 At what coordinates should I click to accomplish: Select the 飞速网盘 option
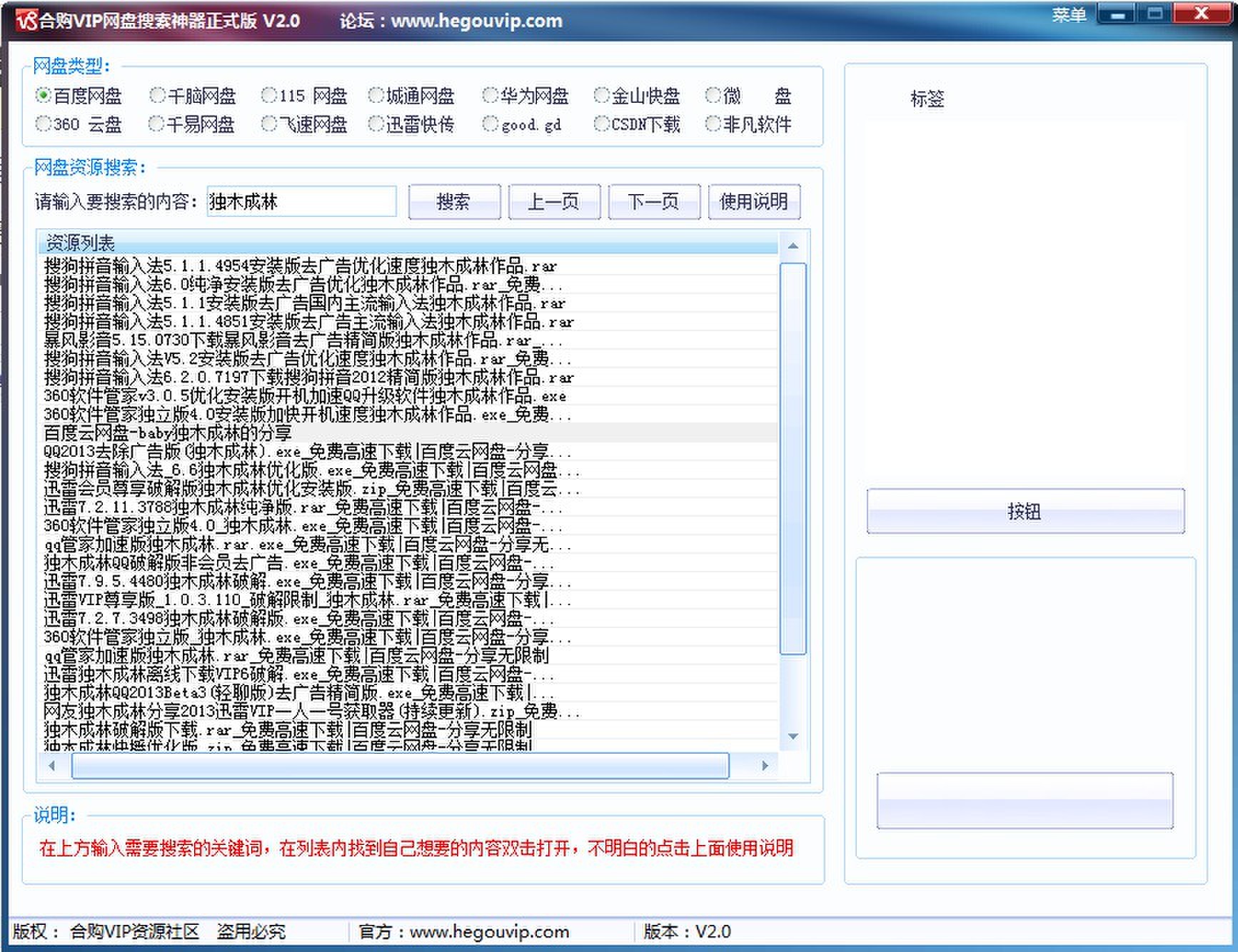click(x=304, y=124)
